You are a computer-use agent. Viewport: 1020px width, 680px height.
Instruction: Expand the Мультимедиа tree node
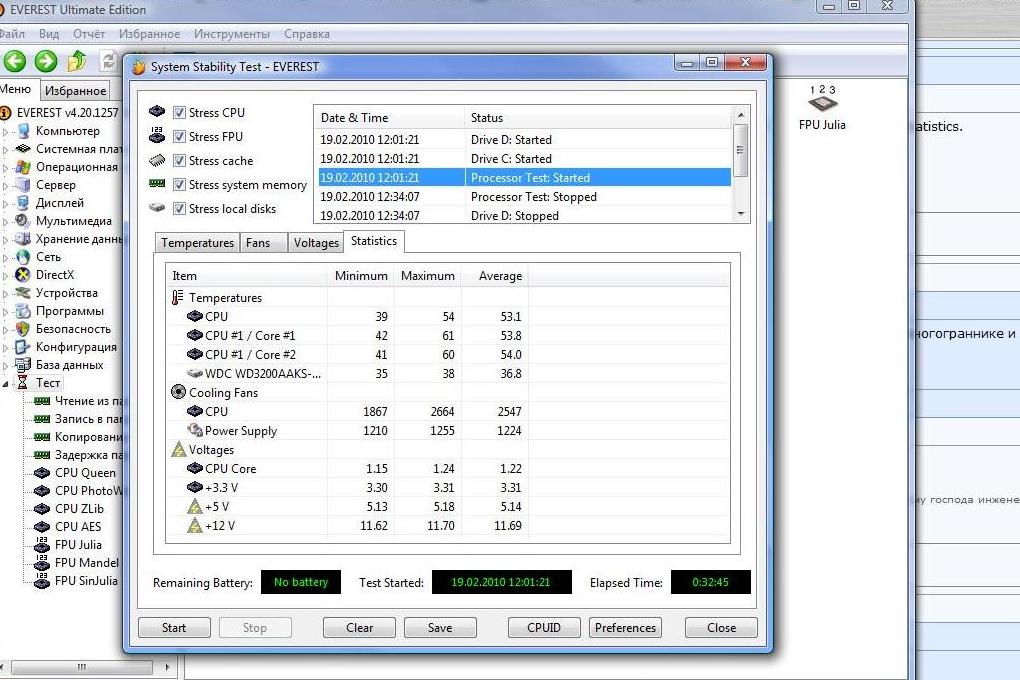(x=7, y=221)
